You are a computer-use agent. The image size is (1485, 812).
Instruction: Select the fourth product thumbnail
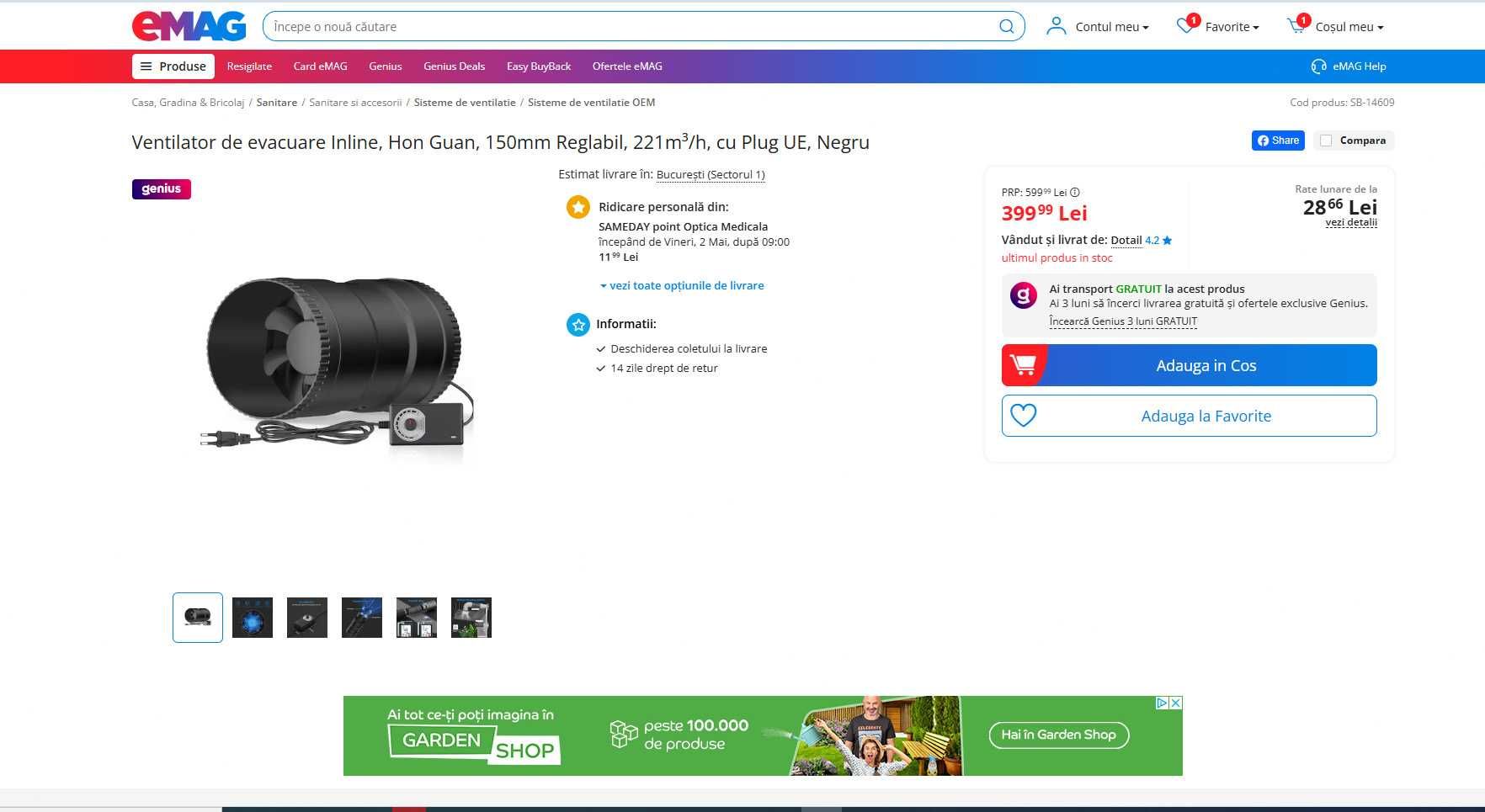tap(362, 618)
